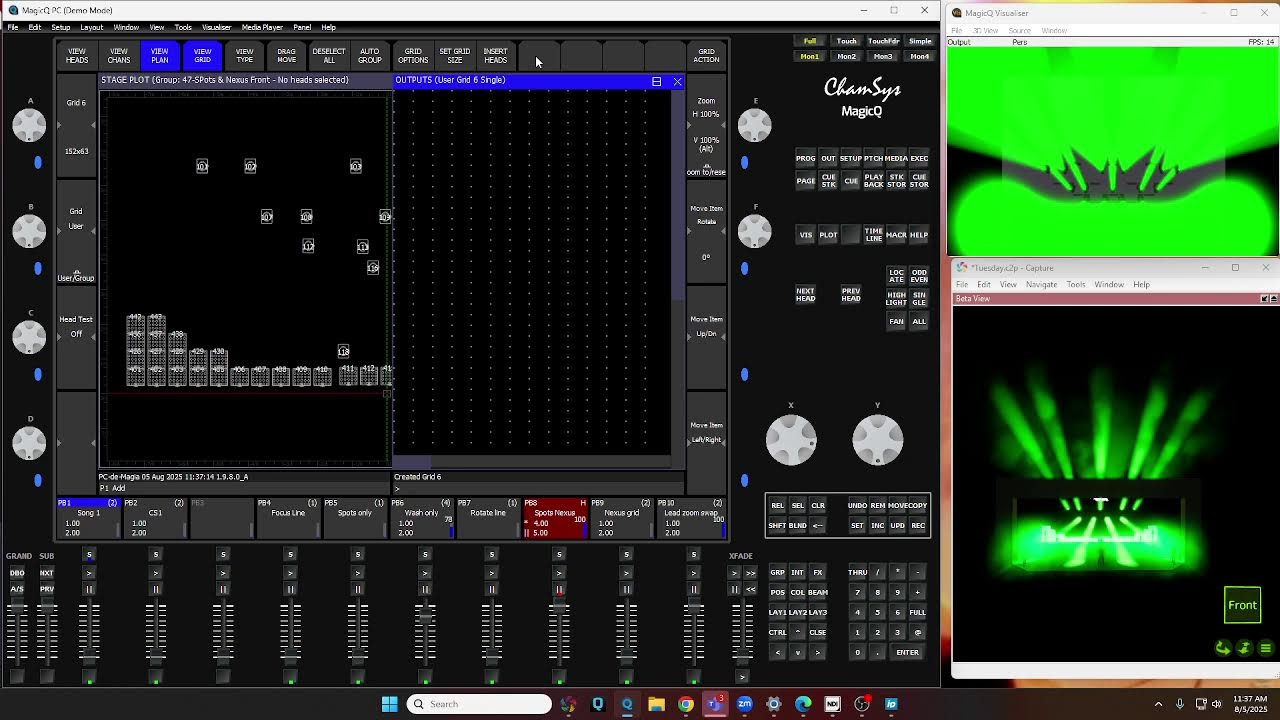Click the ENTER key on keypad
The width and height of the screenshot is (1280, 720).
(x=907, y=652)
